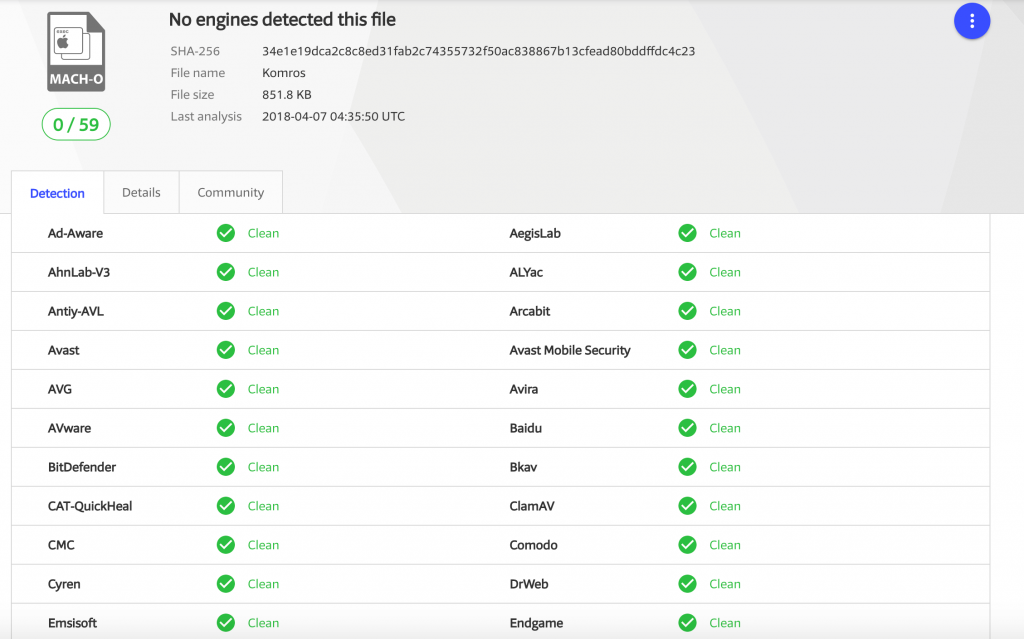
Task: Click the green check icon for AegisLab
Action: coord(687,233)
